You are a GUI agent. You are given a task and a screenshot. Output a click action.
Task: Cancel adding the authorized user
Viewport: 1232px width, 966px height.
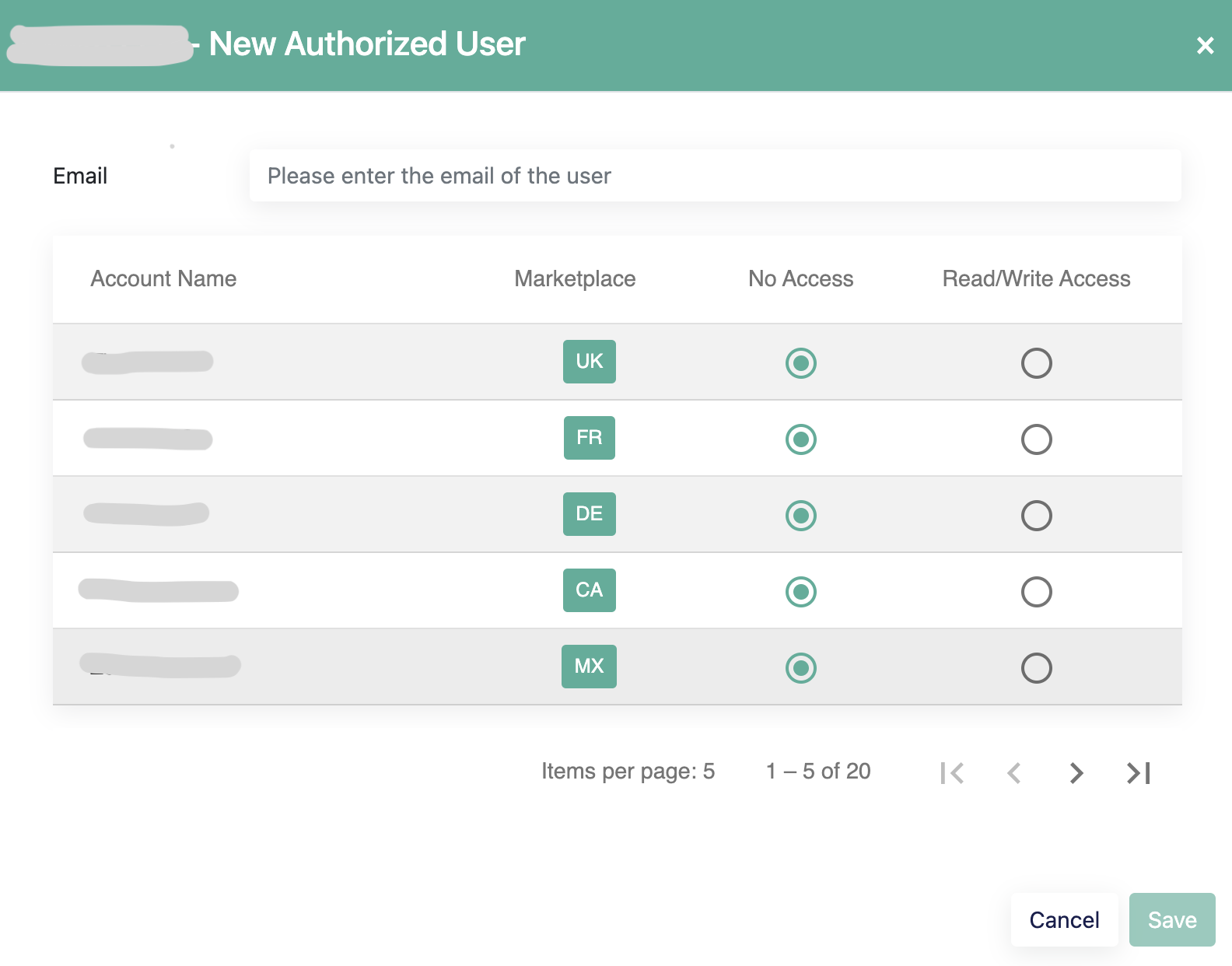tap(1064, 920)
